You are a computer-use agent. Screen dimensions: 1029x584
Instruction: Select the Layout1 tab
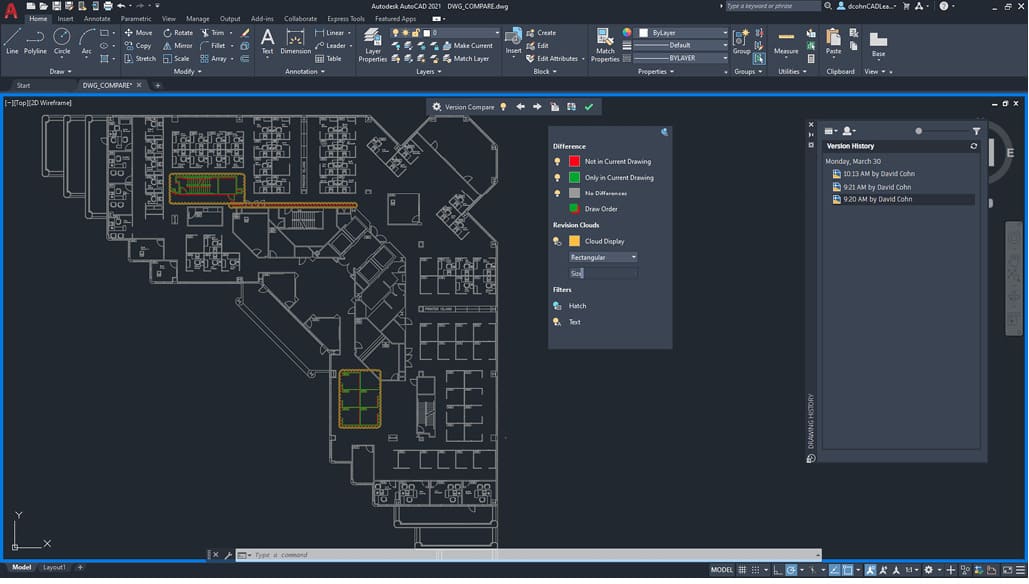[56, 566]
